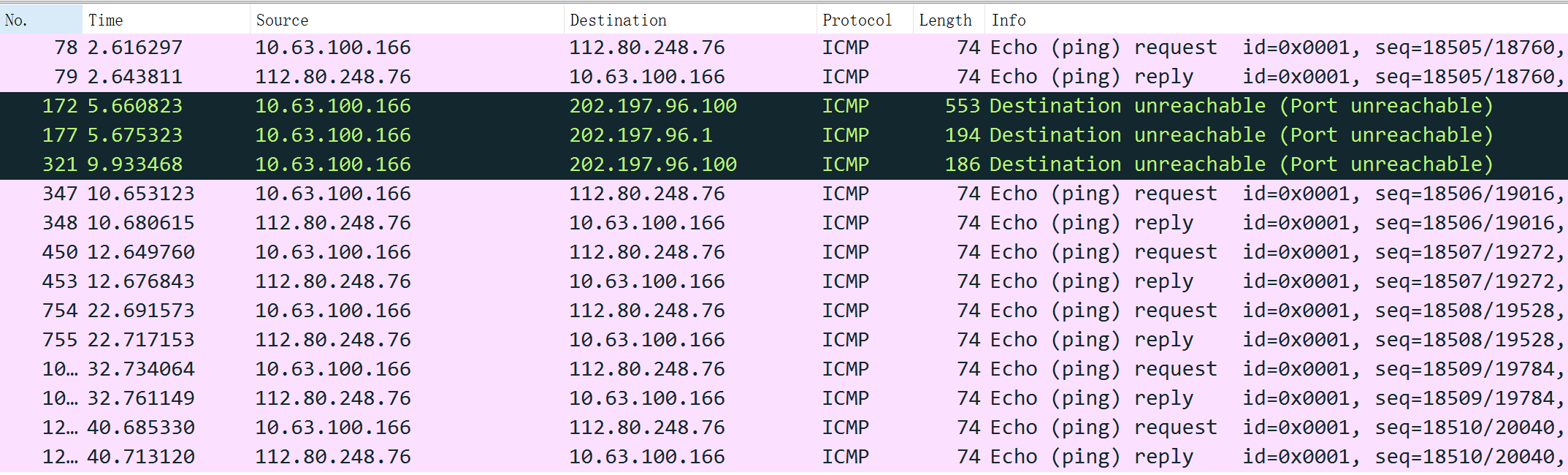Select packet 453 echo reply seq=18507
This screenshot has height=475, width=1568.
tap(784, 282)
